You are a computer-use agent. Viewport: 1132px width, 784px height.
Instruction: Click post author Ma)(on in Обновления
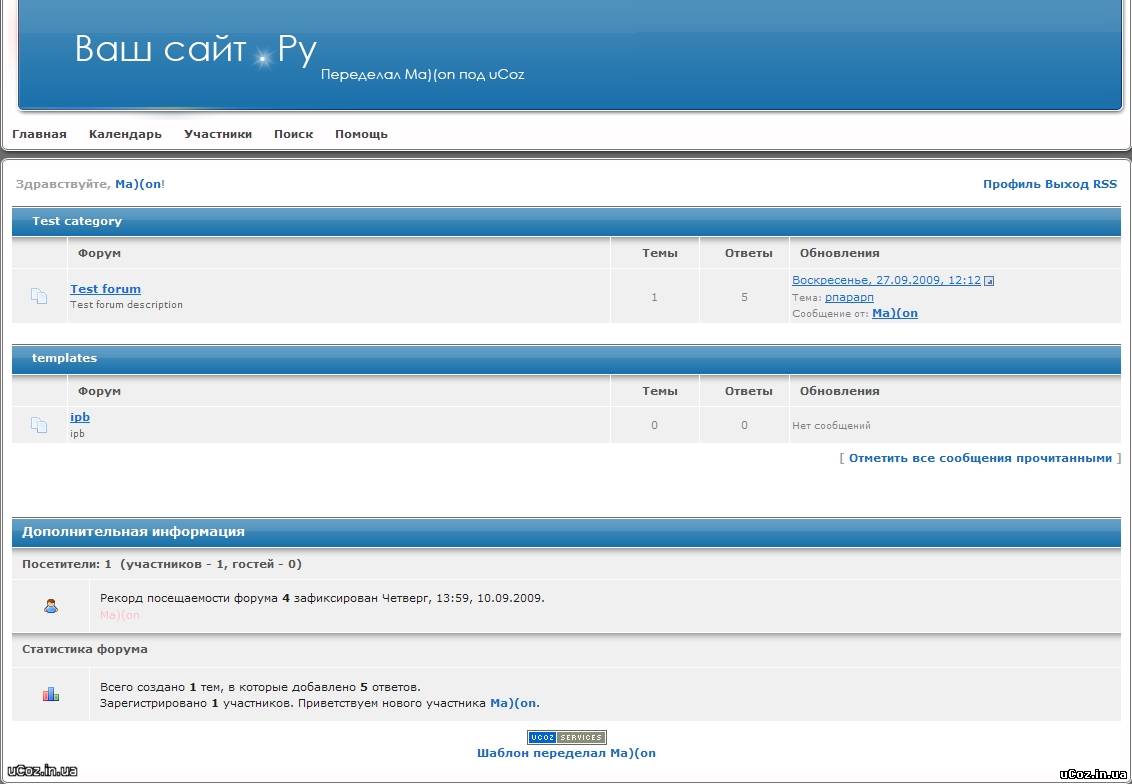coord(895,313)
